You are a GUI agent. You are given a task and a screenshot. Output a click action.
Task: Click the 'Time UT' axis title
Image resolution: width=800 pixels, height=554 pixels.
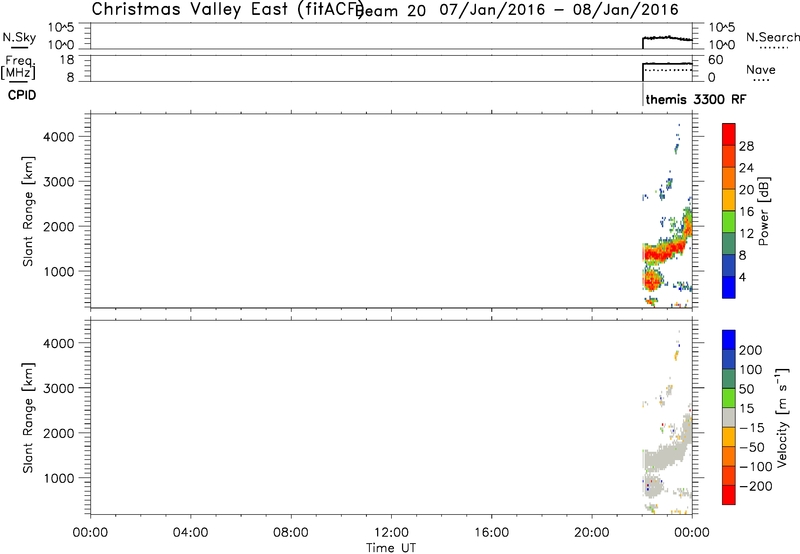click(x=391, y=548)
